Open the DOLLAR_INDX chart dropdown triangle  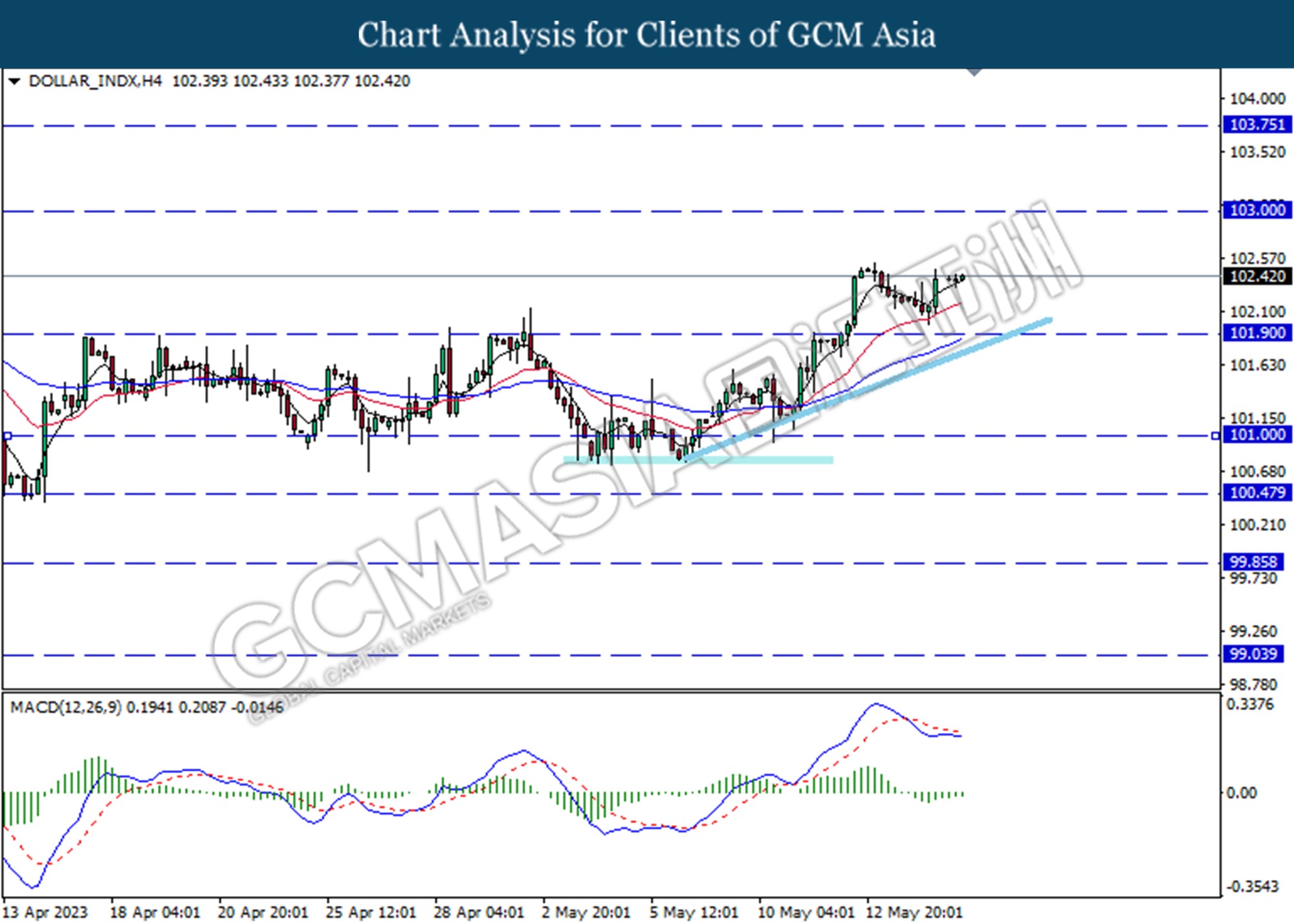[x=14, y=82]
